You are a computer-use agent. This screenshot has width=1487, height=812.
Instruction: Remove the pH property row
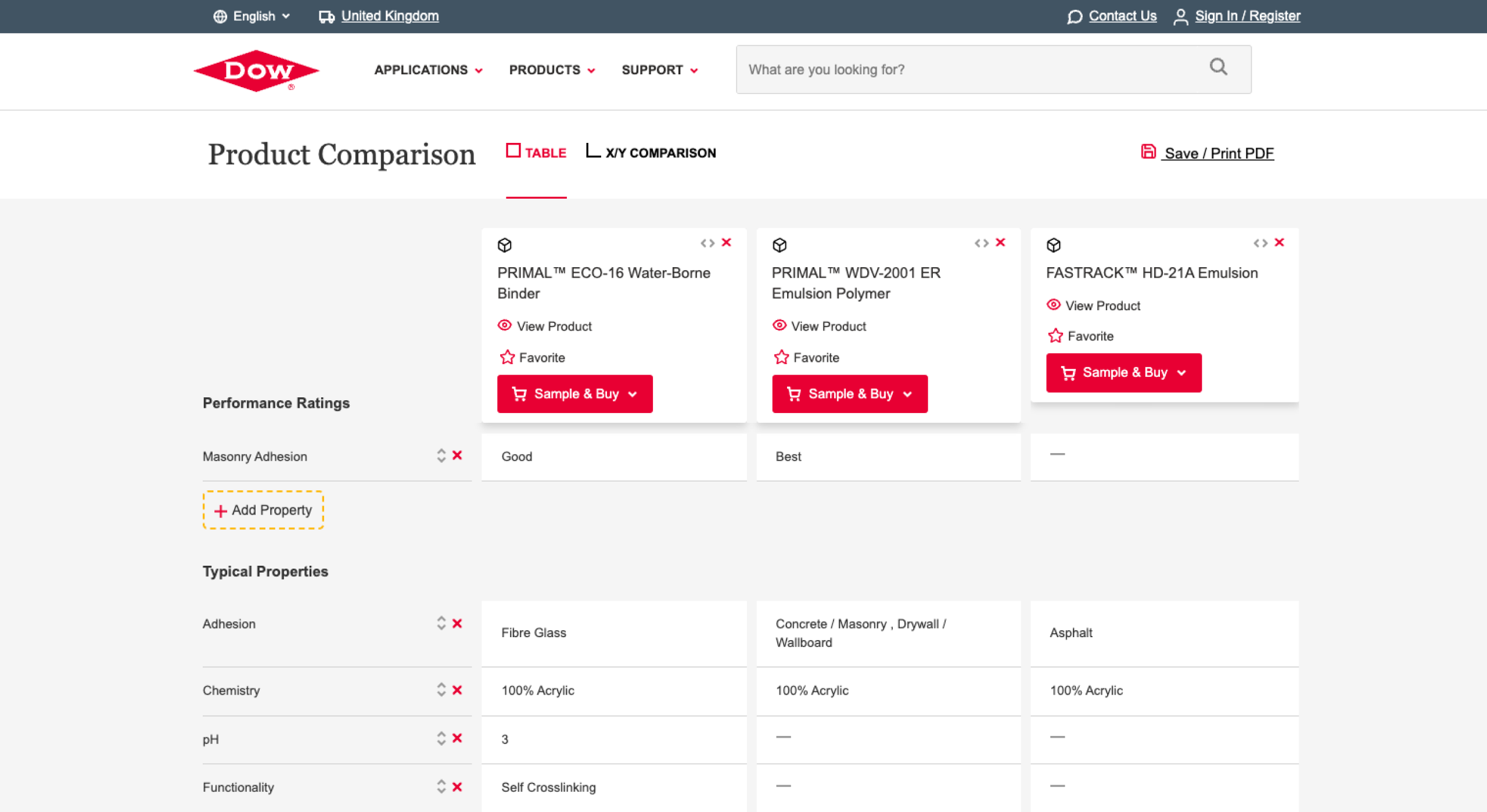point(457,738)
